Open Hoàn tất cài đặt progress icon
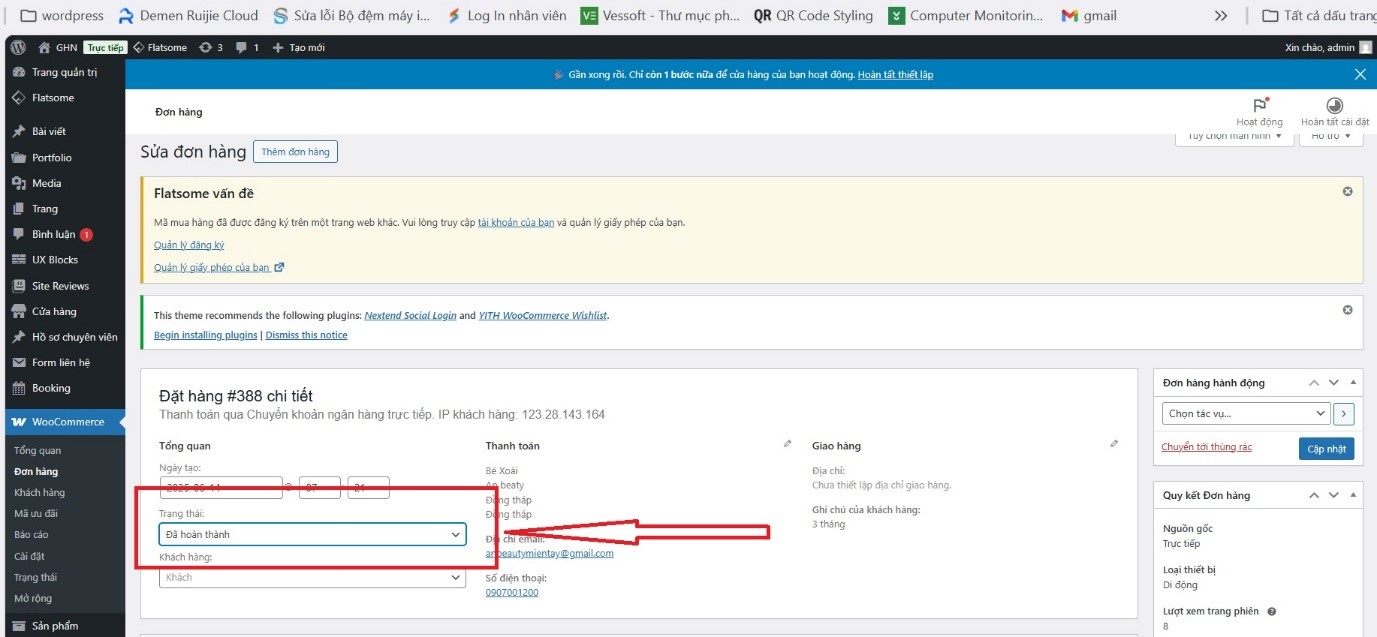Screen dimensions: 1377x637 click(1334, 112)
